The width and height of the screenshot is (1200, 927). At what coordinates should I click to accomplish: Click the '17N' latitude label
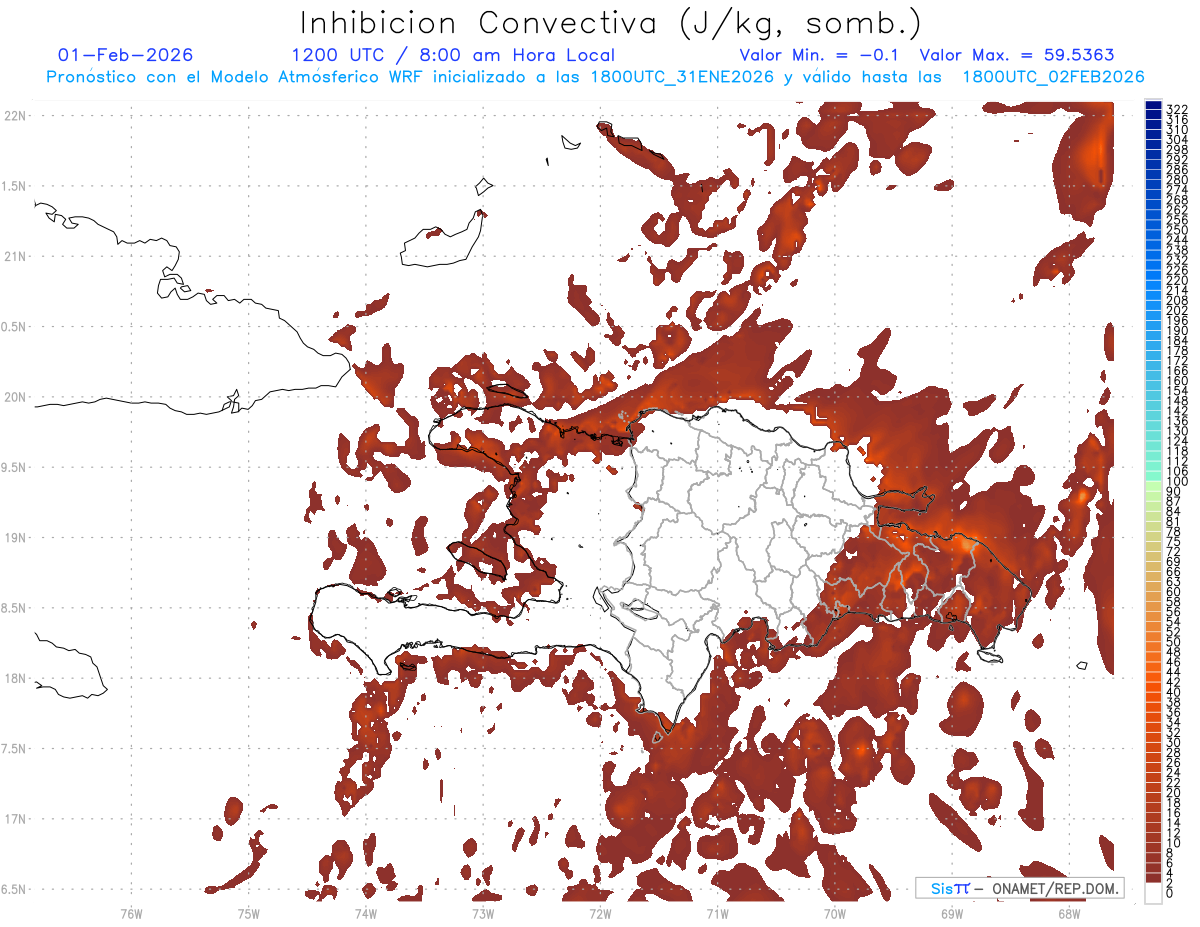point(15,818)
